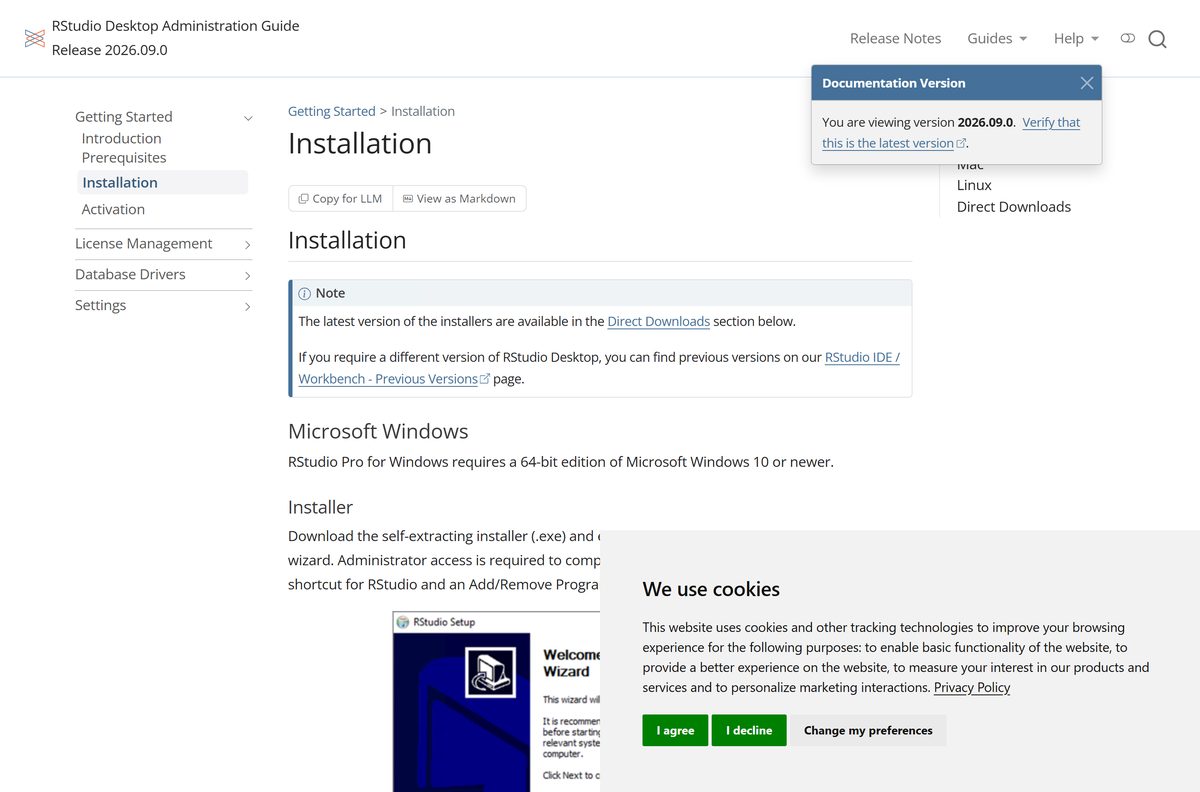This screenshot has height=792, width=1200.
Task: Open the Guides dropdown menu
Action: point(997,38)
